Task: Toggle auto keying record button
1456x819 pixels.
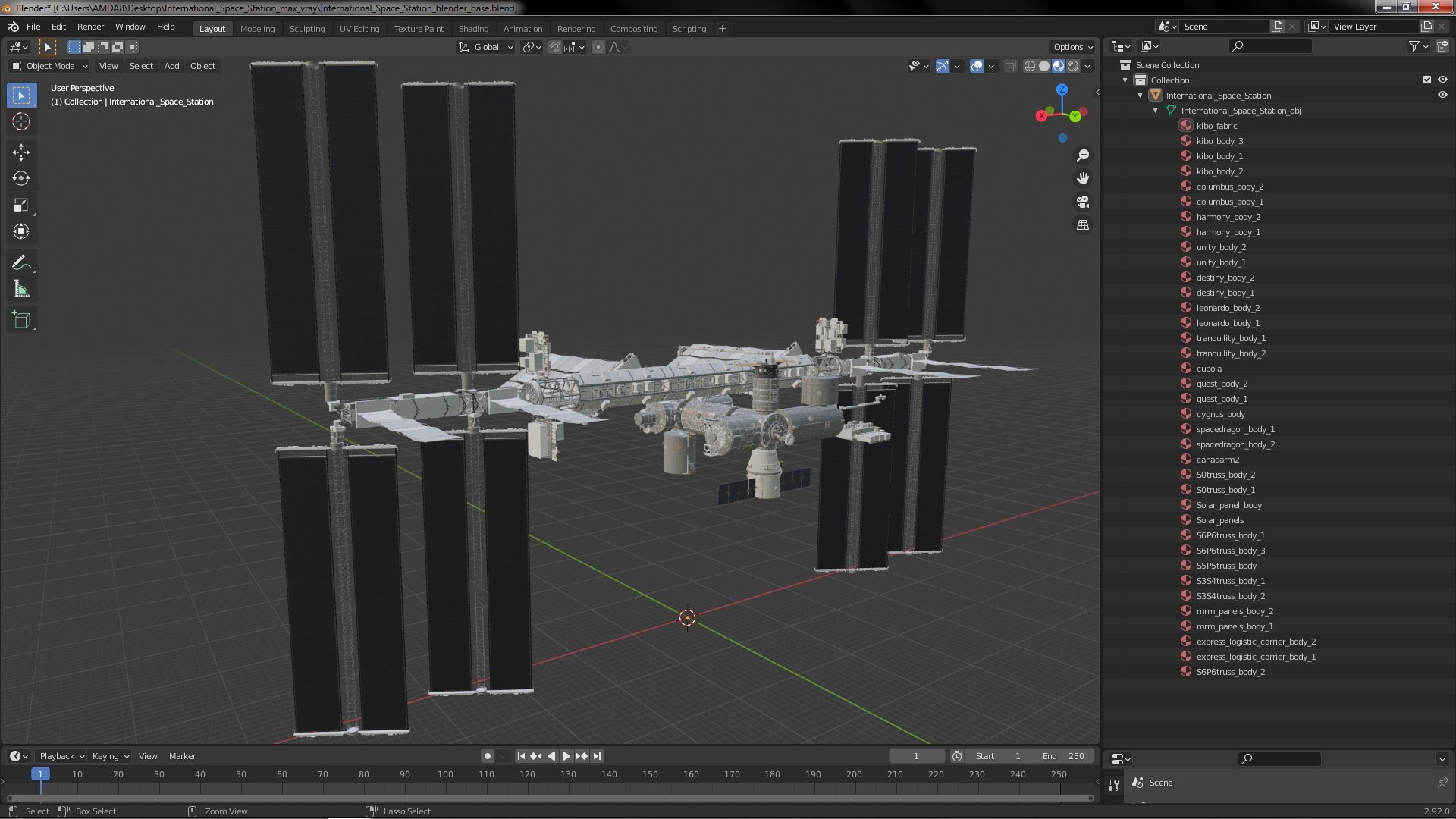Action: point(488,756)
